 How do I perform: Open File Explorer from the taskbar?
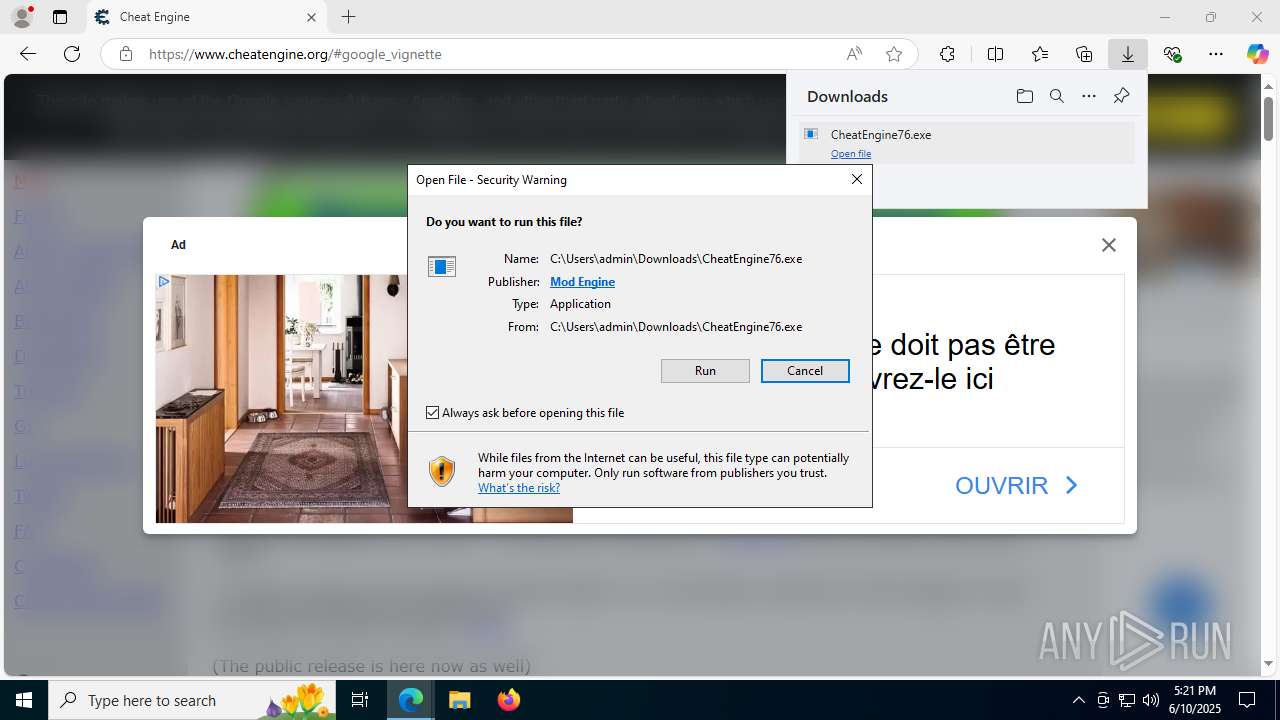pyautogui.click(x=459, y=700)
